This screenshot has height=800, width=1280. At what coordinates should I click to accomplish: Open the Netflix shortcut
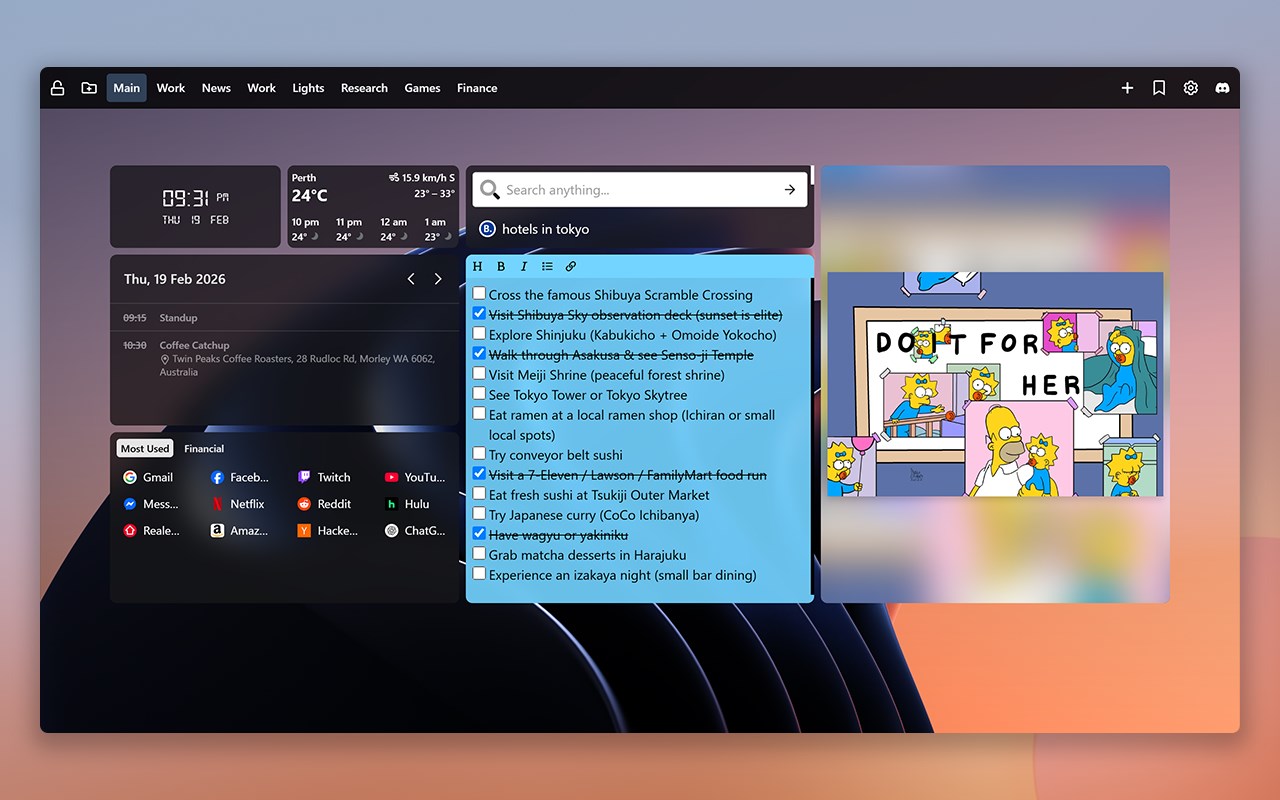pos(238,504)
